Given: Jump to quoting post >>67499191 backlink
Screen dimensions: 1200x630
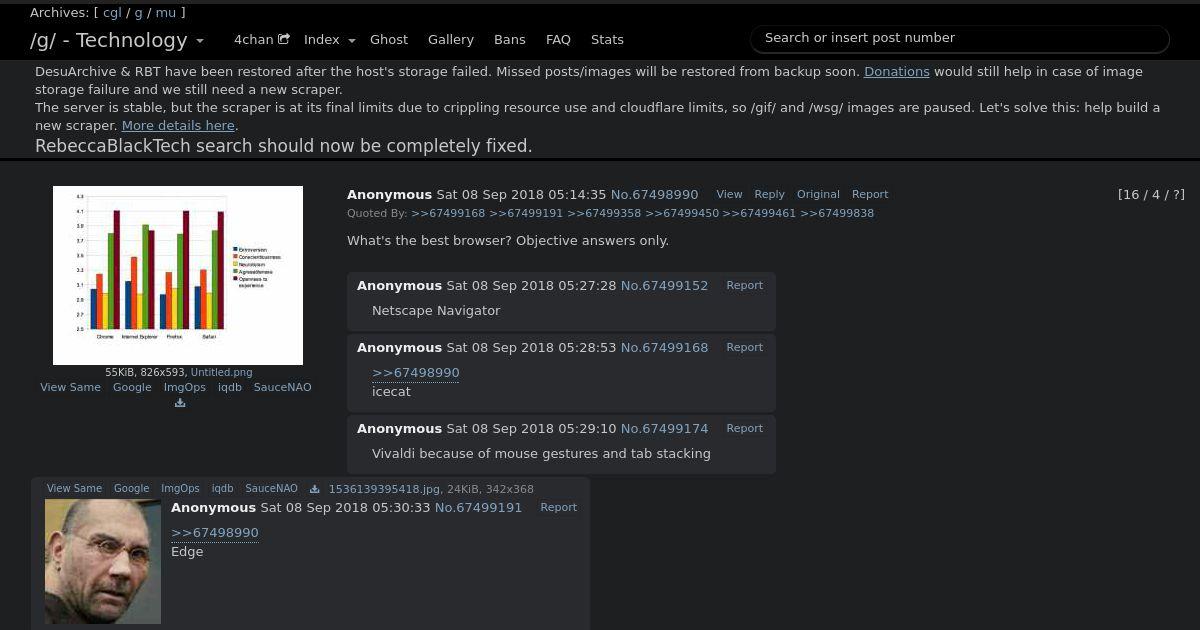Looking at the screenshot, I should click(x=526, y=214).
